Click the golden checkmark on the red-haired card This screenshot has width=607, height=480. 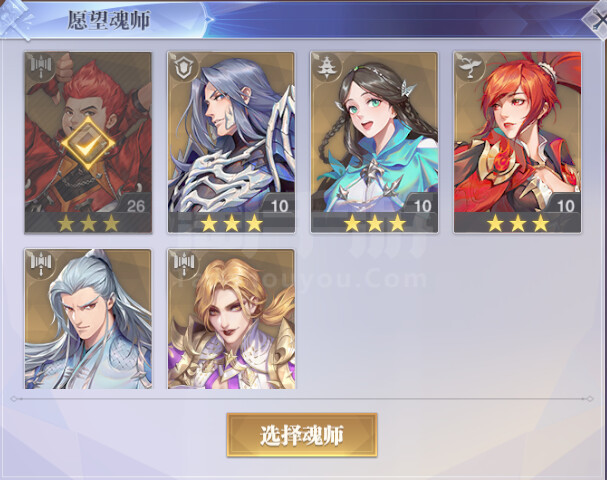coord(88,144)
